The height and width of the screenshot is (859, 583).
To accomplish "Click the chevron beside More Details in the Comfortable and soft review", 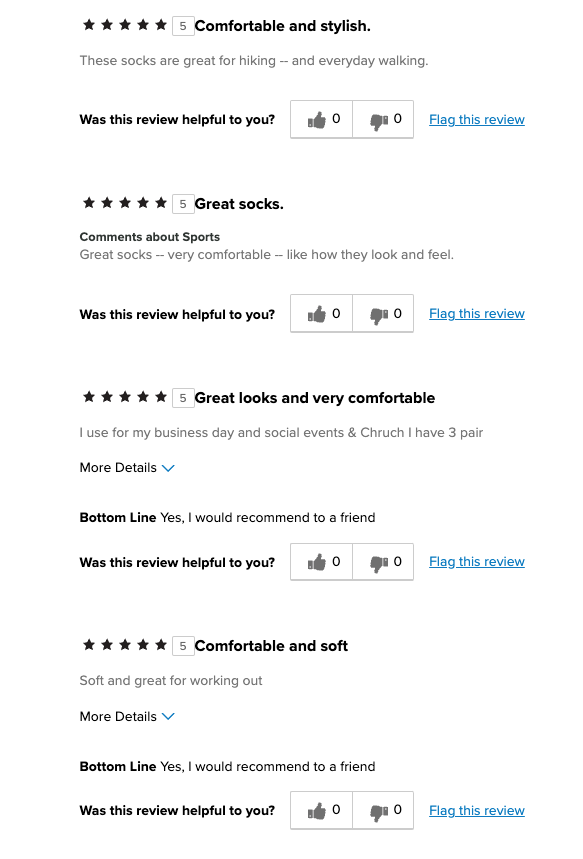I will coord(168,717).
